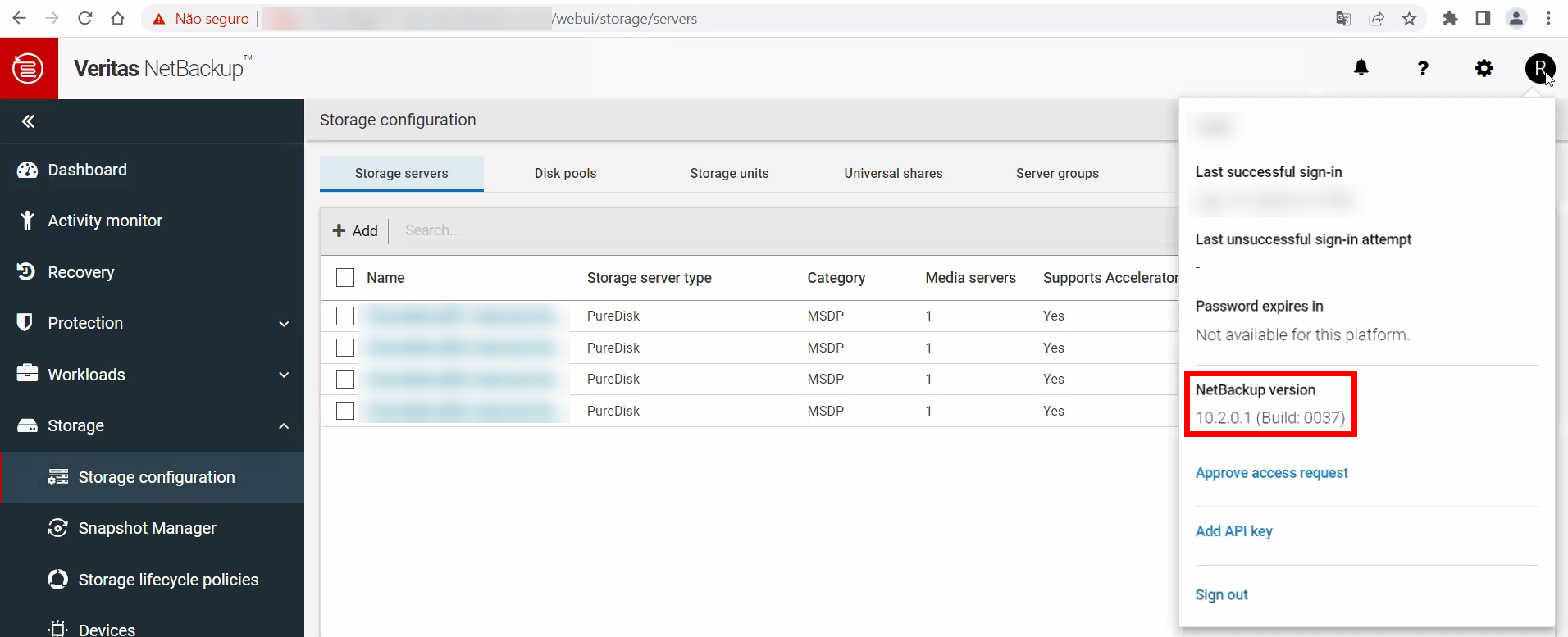Viewport: 1568px width, 637px height.
Task: Switch to the Universal shares tab
Action: click(x=893, y=174)
